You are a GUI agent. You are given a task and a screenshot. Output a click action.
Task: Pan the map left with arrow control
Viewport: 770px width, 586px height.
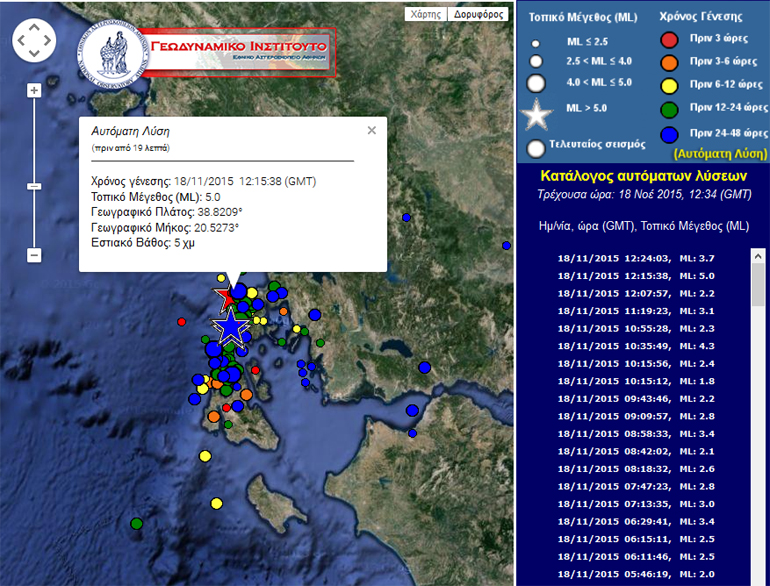(21, 40)
